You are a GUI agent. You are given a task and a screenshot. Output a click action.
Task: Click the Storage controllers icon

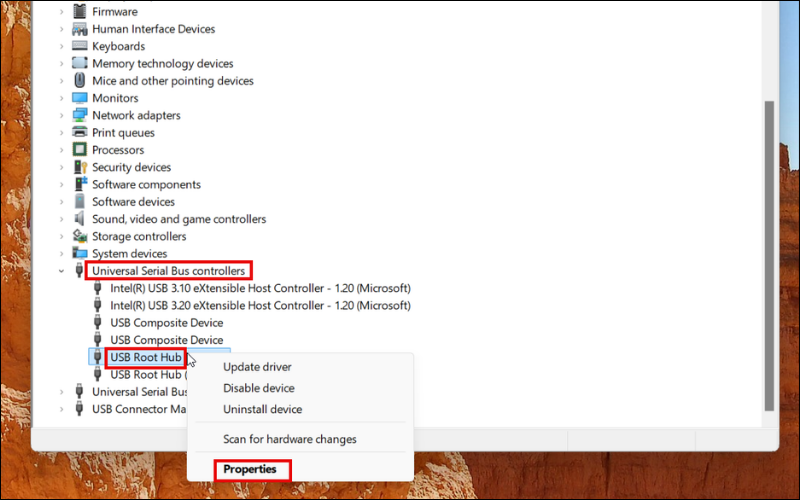pyautogui.click(x=80, y=236)
